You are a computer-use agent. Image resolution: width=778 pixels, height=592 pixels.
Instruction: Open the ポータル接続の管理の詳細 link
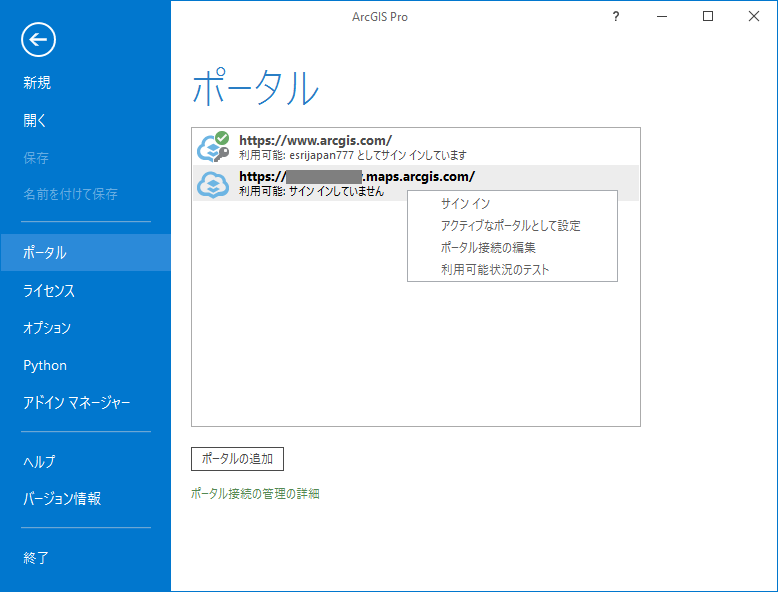click(255, 494)
